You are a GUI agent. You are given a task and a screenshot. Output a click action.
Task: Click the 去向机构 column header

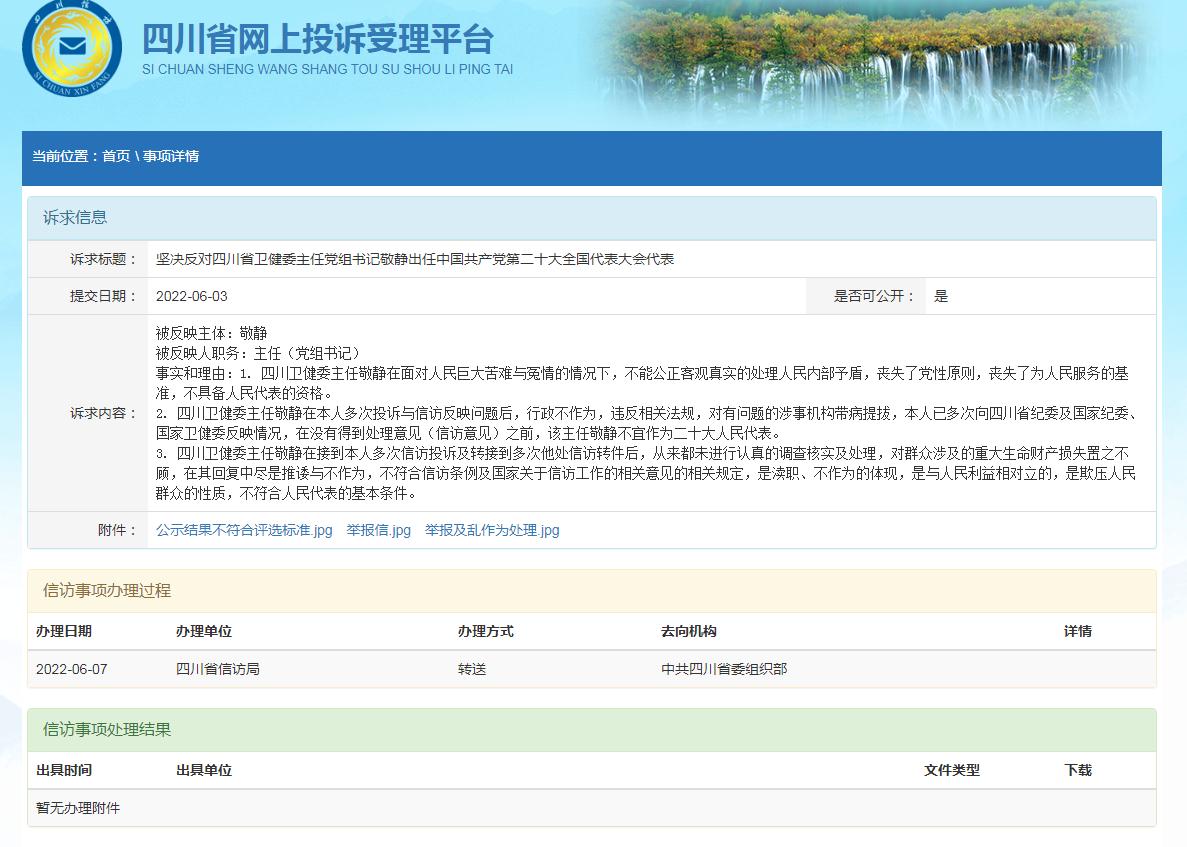tap(689, 631)
